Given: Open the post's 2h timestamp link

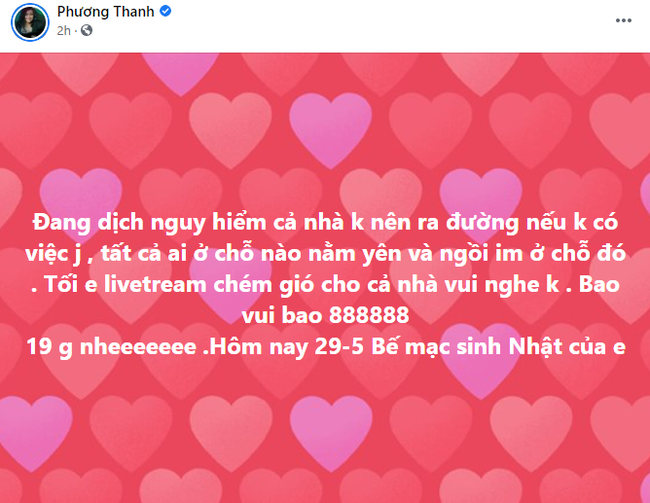Looking at the screenshot, I should click(x=64, y=30).
